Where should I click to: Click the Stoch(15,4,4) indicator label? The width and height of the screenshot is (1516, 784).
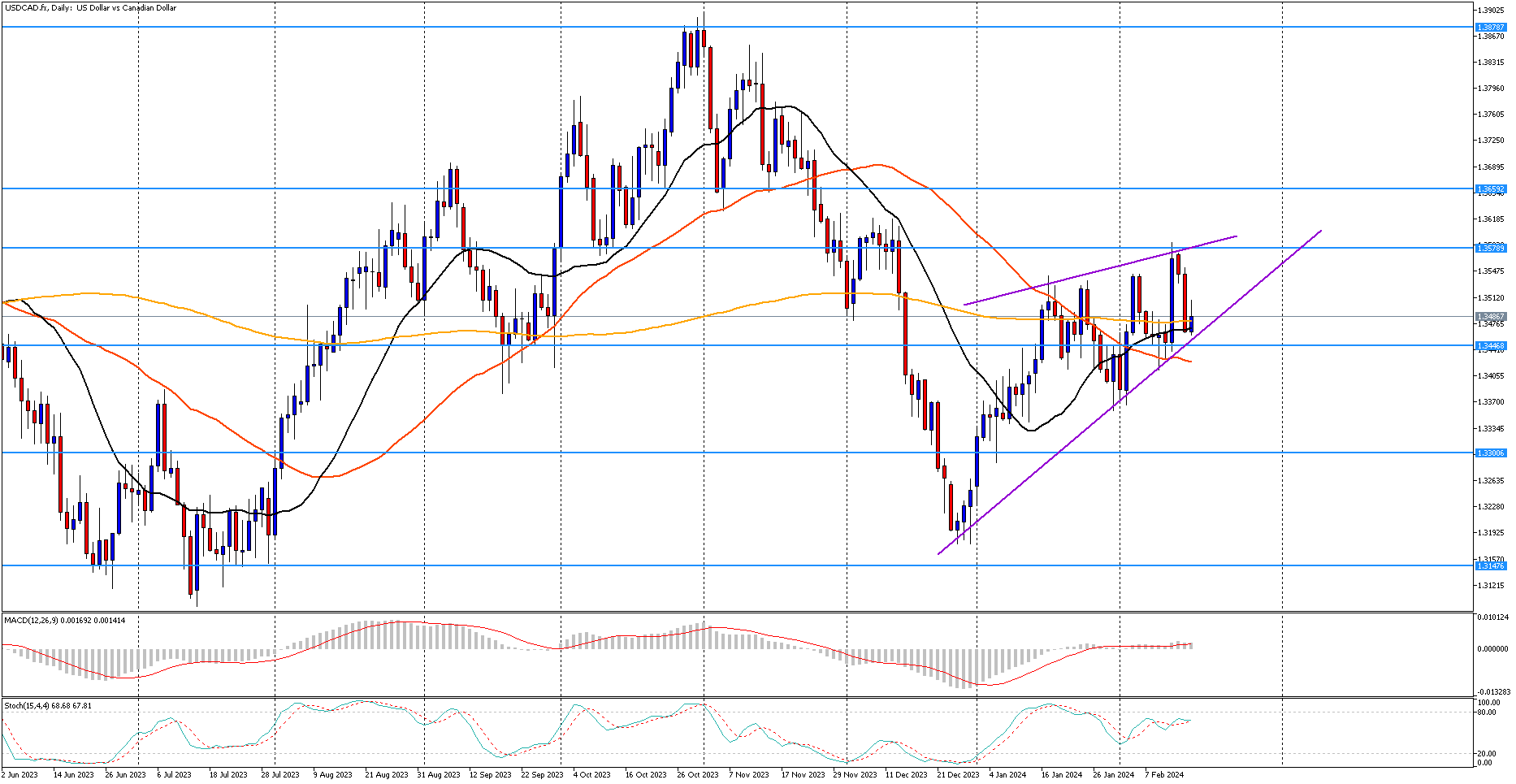tap(48, 706)
